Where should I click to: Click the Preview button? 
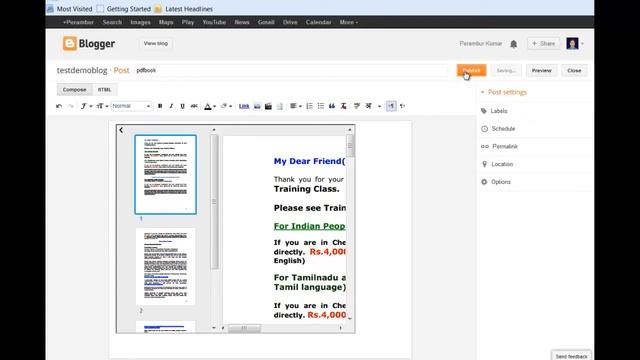point(542,71)
